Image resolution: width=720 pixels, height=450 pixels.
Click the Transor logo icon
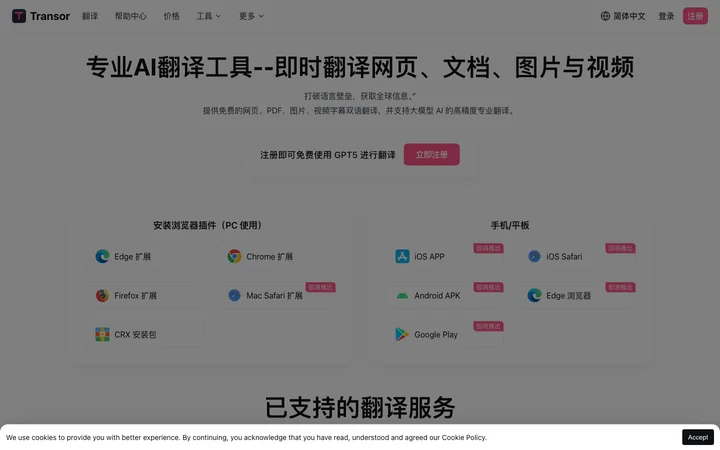point(19,16)
